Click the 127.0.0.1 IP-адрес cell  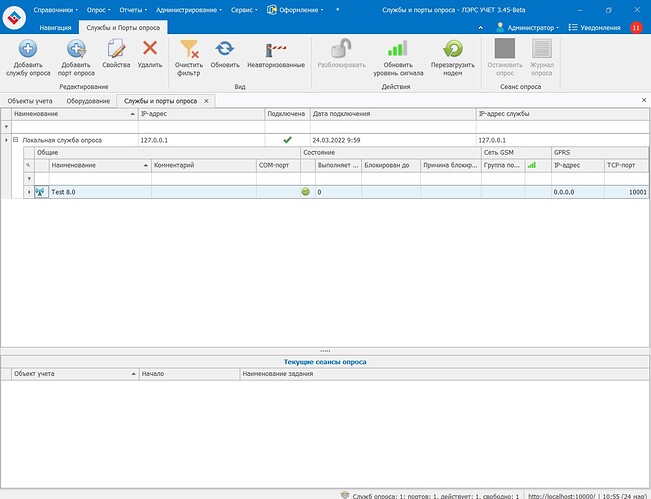tap(201, 140)
